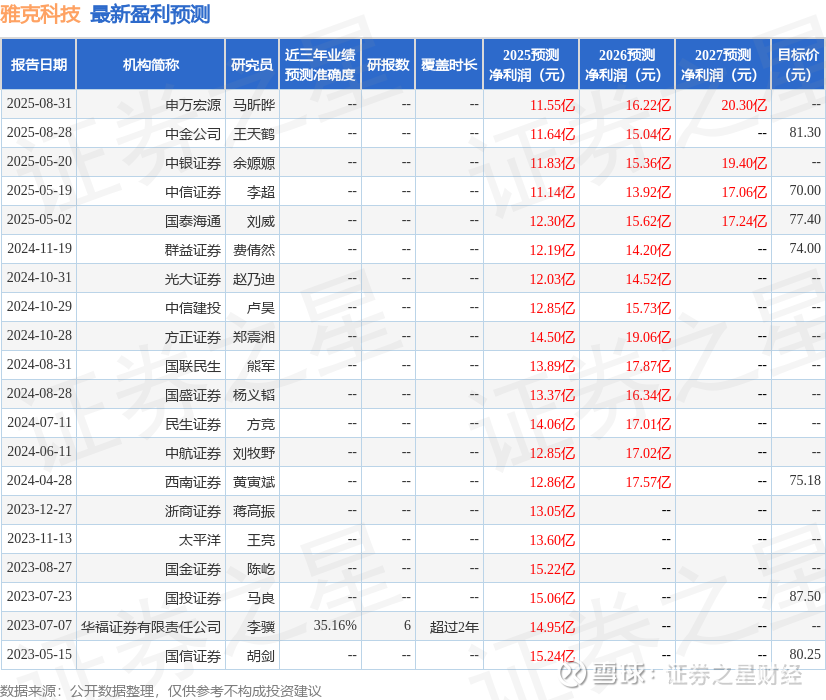Select the 研报数 column header
This screenshot has width=826, height=700.
(388, 64)
